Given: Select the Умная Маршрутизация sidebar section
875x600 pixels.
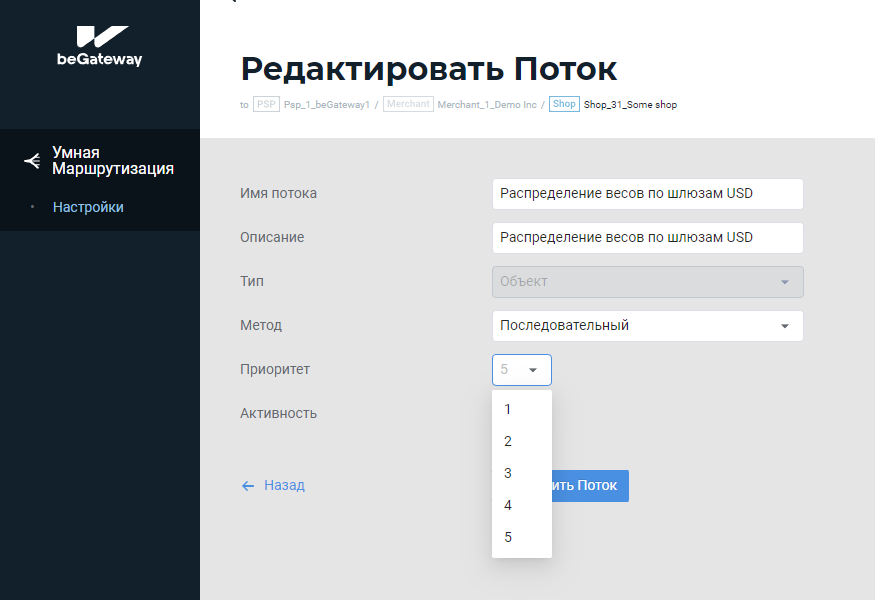Looking at the screenshot, I should click(112, 160).
